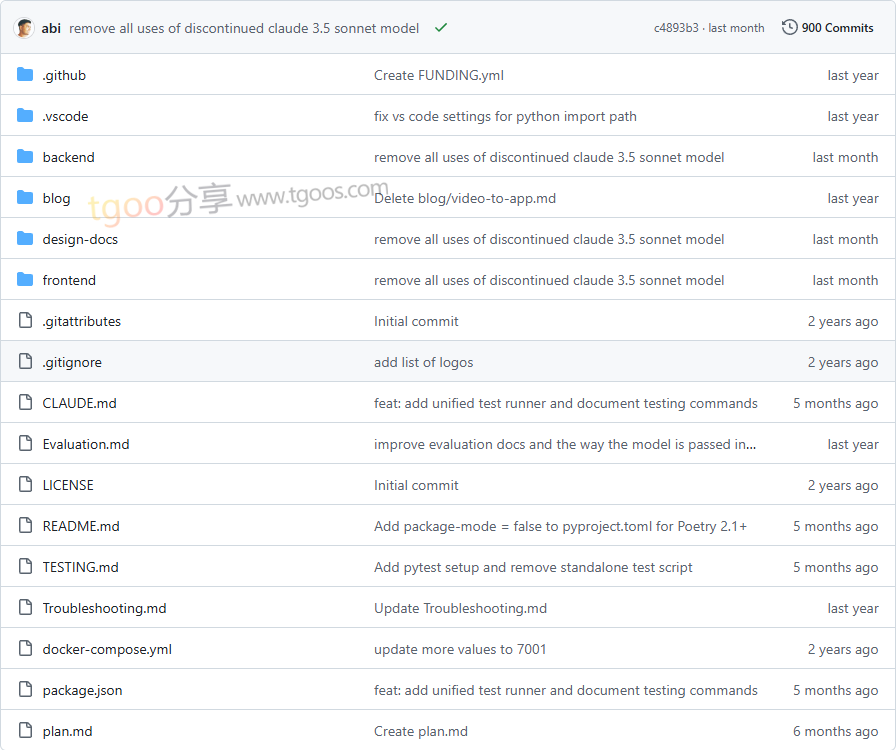
Task: Open the 900 Commits history
Action: (828, 28)
